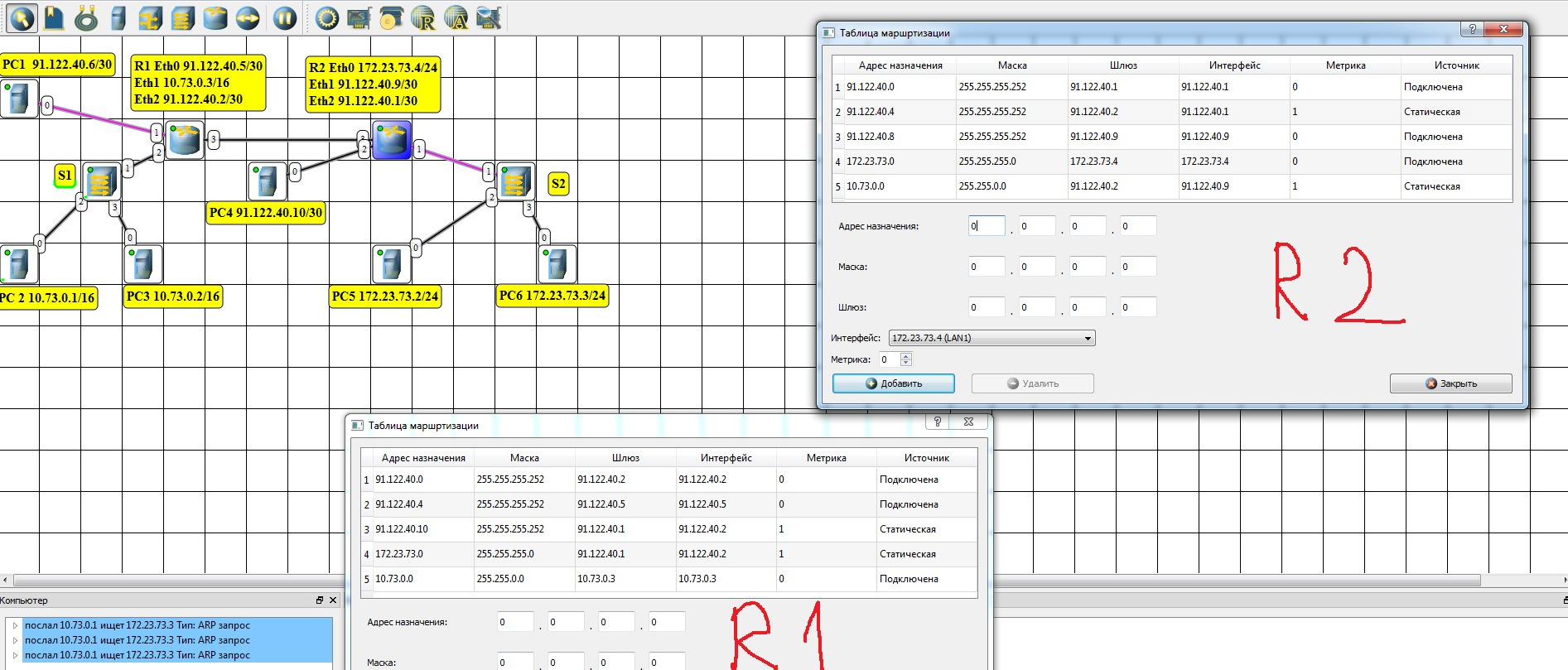Focus first octet of R2 Маска field
Screen dimensions: 1568x670
pos(987,267)
